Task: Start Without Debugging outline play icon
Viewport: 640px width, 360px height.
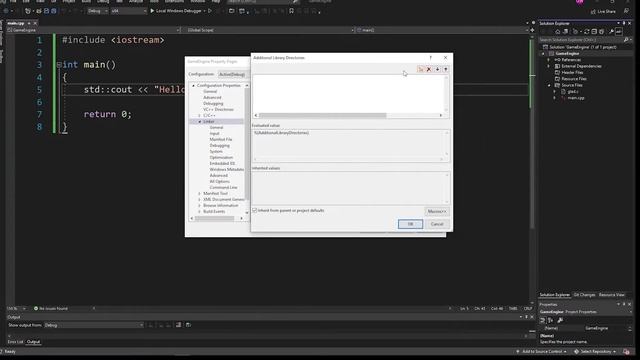Action: (210, 11)
